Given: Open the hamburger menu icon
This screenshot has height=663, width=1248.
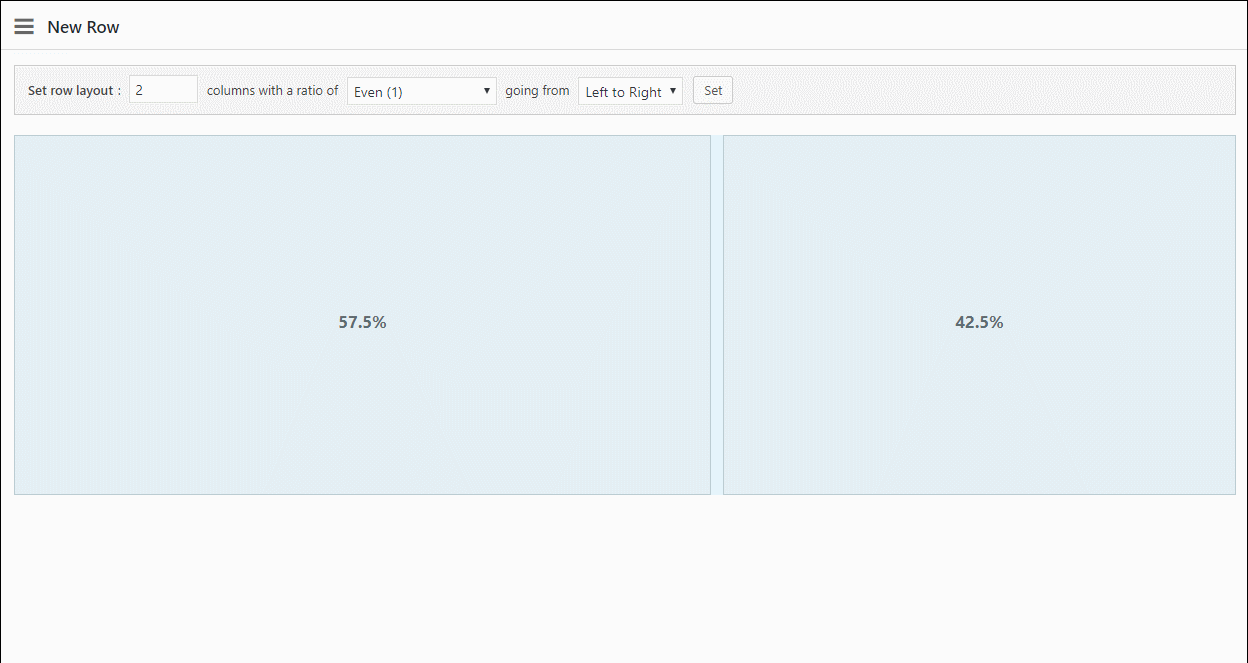Looking at the screenshot, I should coord(24,27).
